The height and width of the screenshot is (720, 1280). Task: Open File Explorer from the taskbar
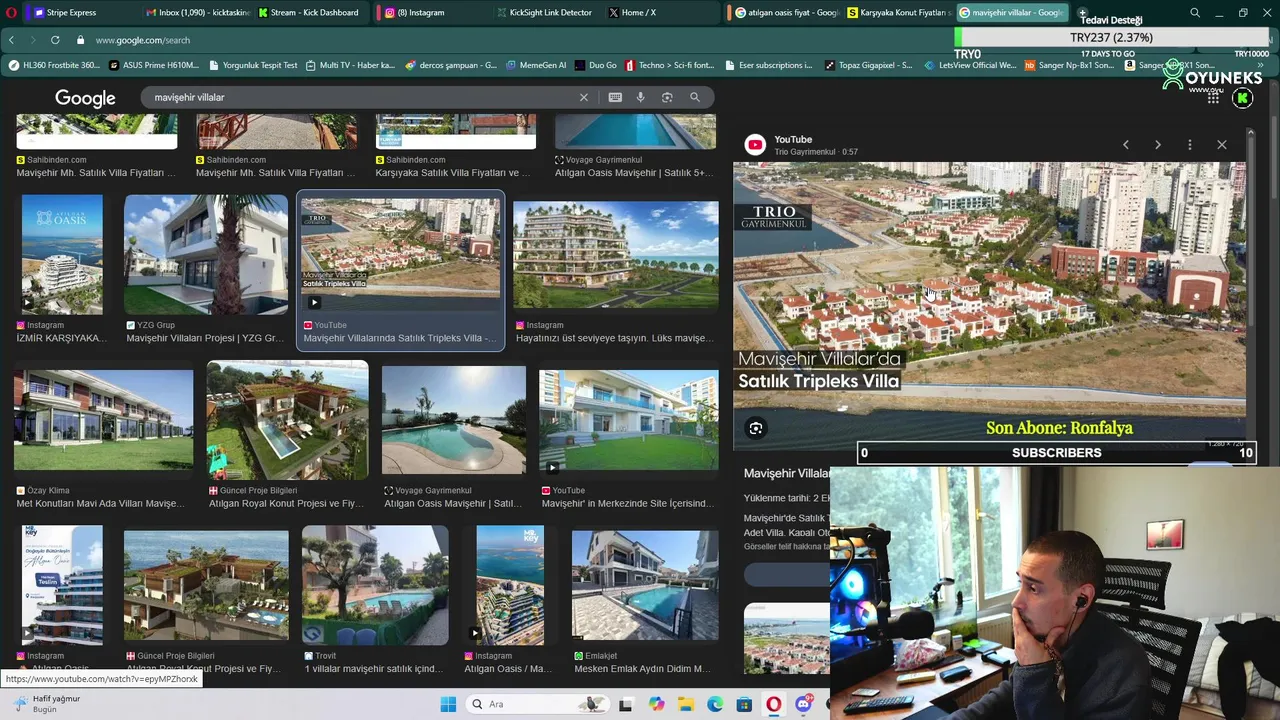[x=686, y=704]
